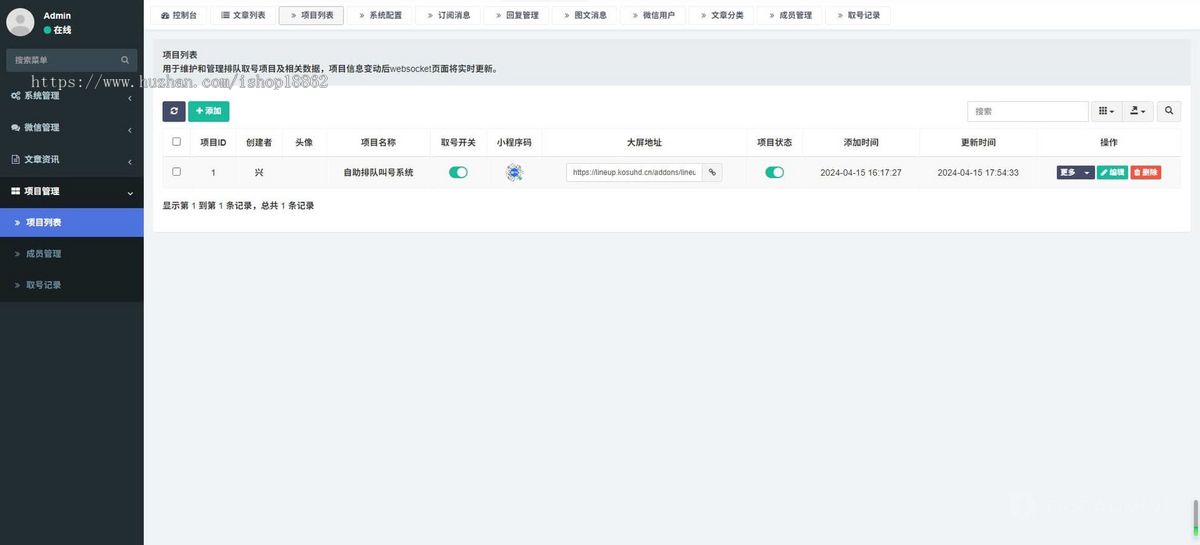Image resolution: width=1200 pixels, height=545 pixels.
Task: Click the magnifier icon in sidebar menu search
Action: pyautogui.click(x=125, y=60)
